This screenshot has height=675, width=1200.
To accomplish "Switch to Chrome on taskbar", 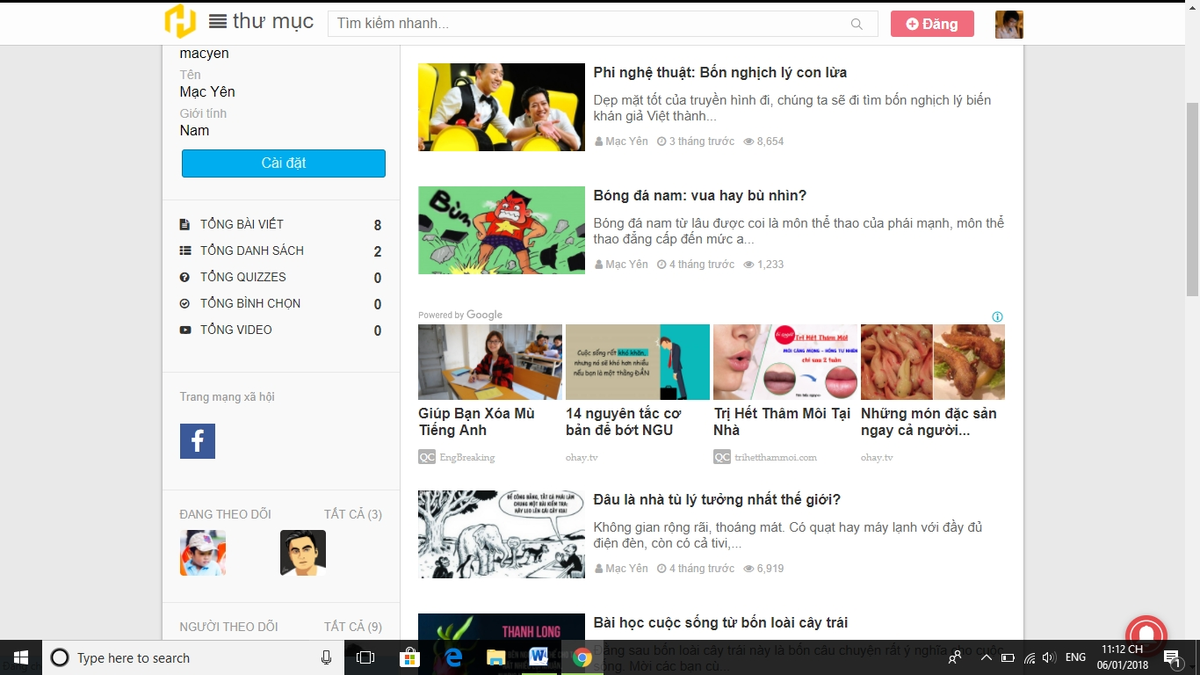I will coord(582,657).
